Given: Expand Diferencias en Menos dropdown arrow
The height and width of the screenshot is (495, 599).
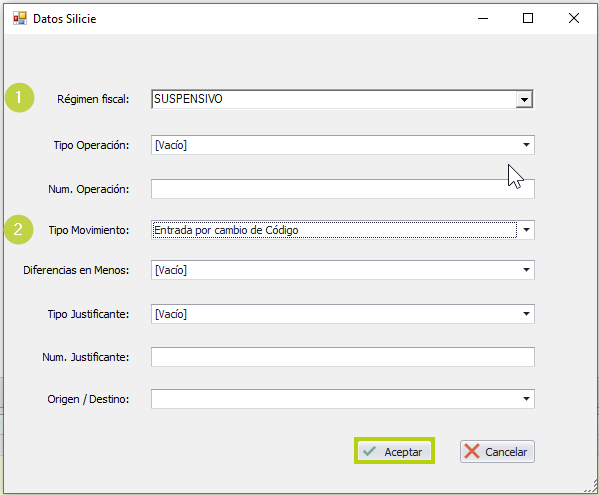Looking at the screenshot, I should pos(526,270).
